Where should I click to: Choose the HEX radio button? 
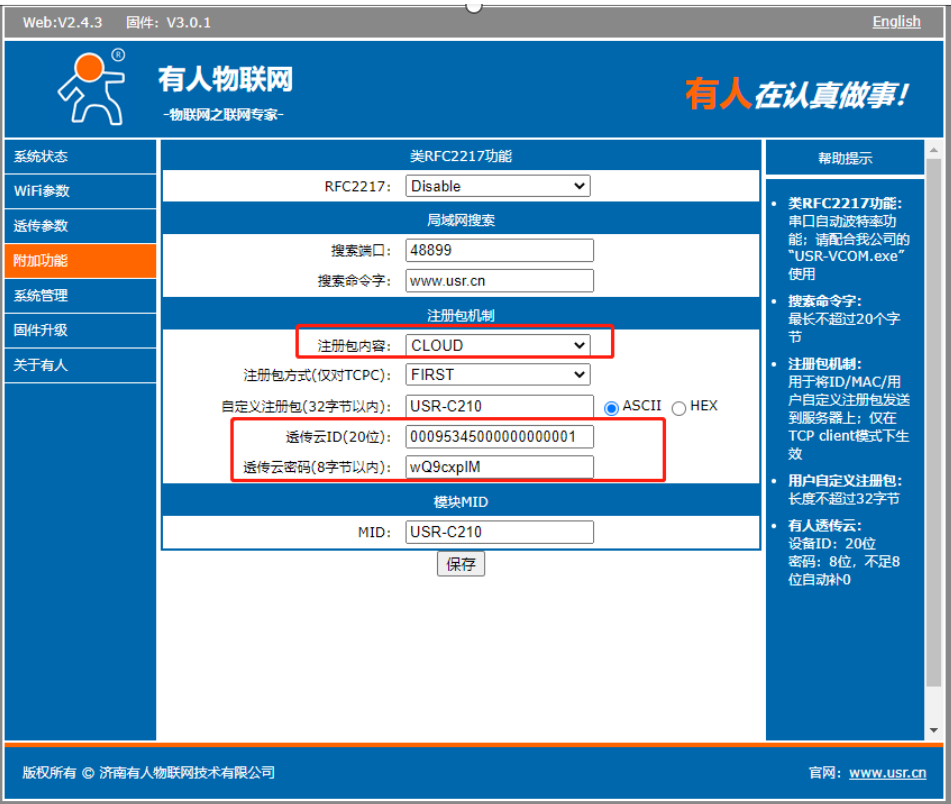(679, 408)
